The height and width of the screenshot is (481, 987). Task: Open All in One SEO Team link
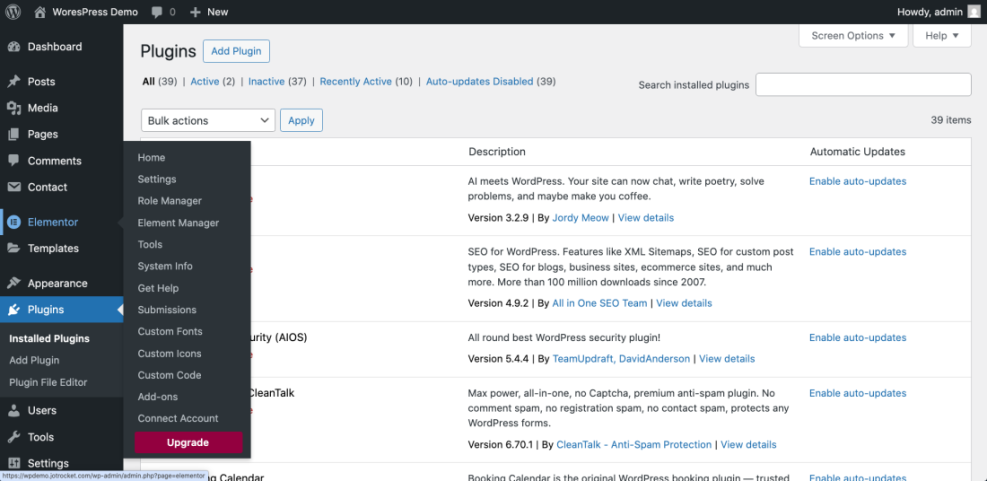click(599, 303)
